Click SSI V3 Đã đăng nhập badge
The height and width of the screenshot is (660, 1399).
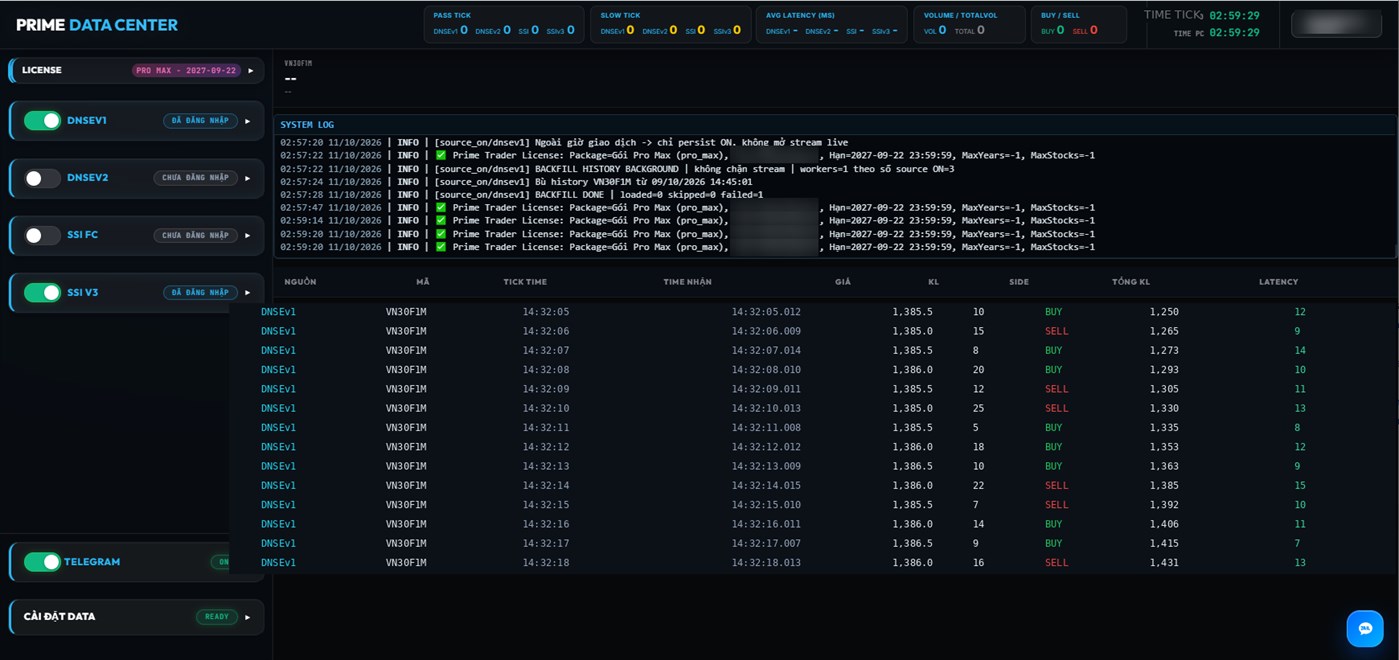pyautogui.click(x=200, y=292)
